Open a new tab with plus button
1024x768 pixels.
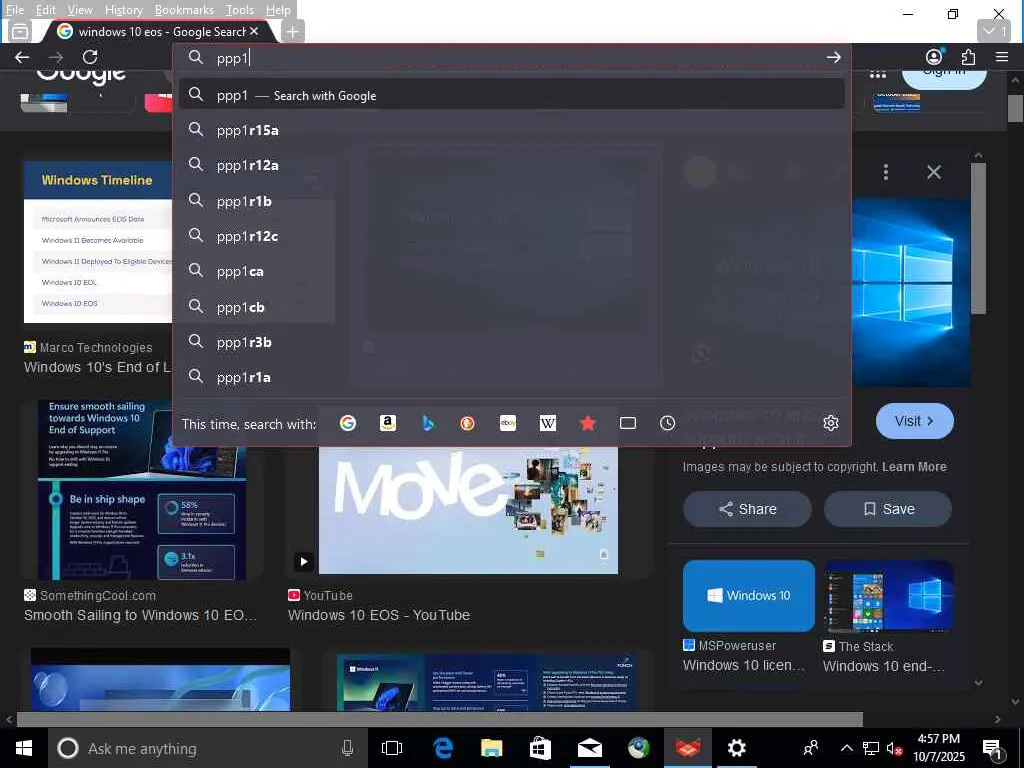(x=293, y=31)
